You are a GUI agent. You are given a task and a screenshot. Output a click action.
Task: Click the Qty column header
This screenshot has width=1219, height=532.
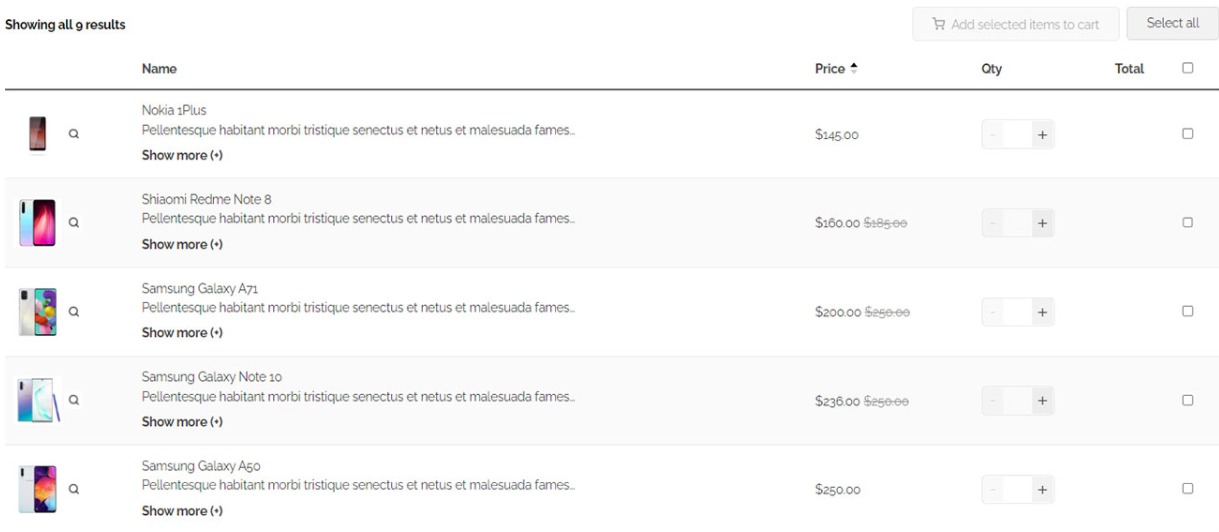pos(991,69)
